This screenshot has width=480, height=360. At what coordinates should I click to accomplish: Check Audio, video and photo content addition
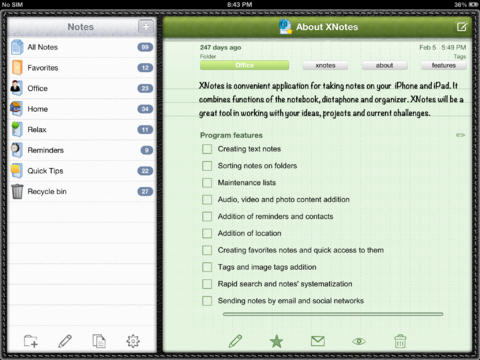(x=207, y=199)
